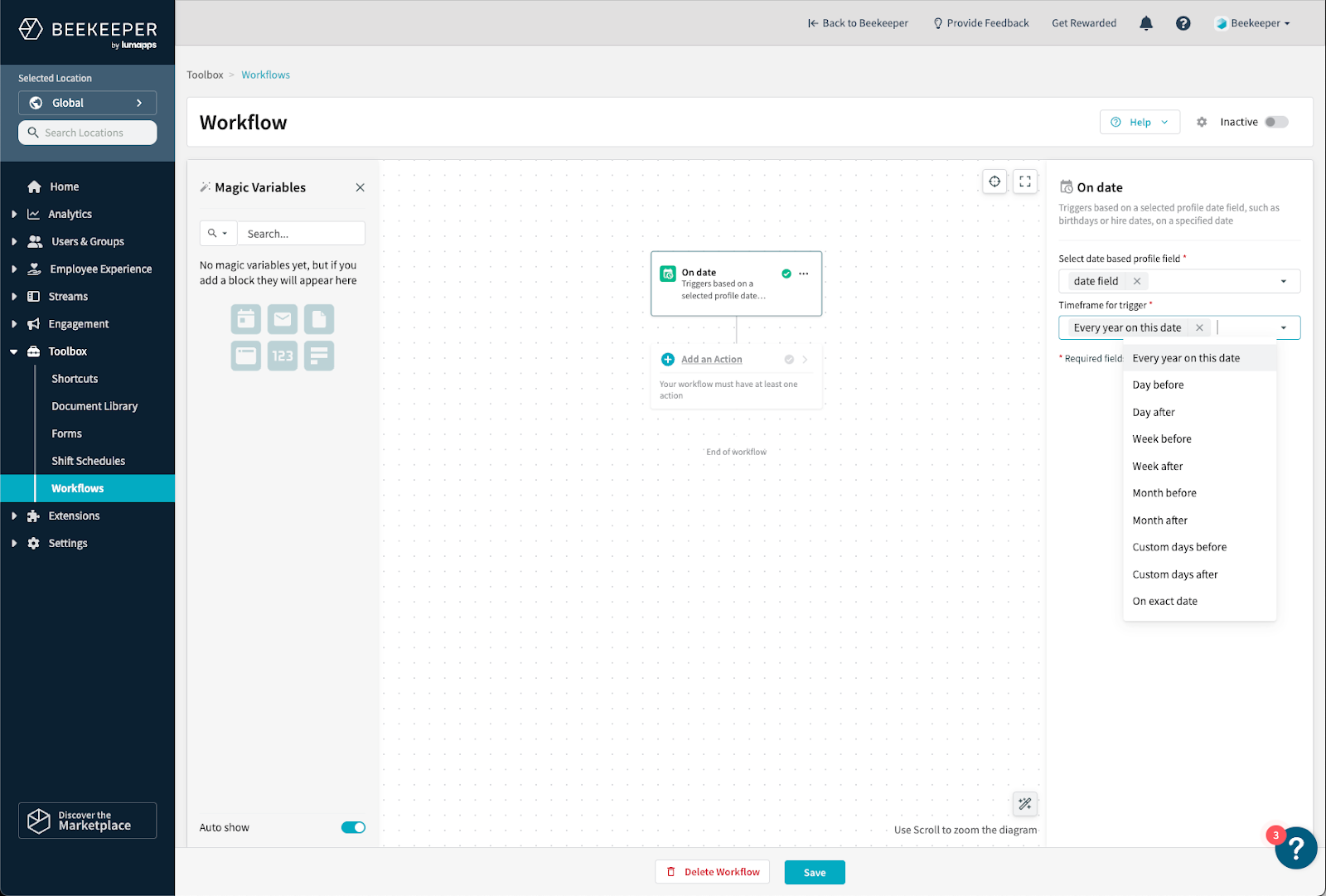Click the Delete Workflow button
Screen dimensions: 1326x896
[713, 872]
